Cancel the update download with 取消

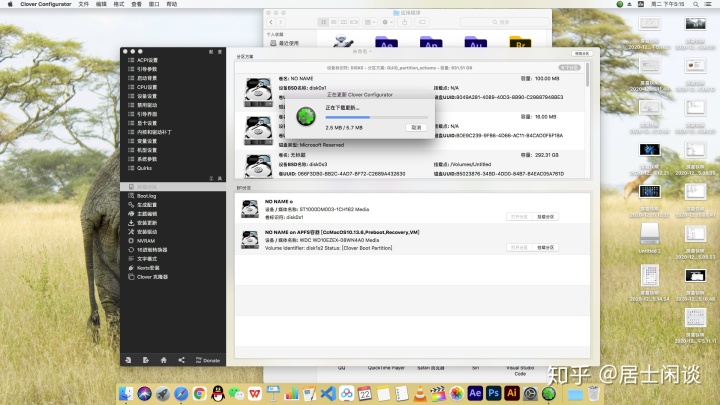point(416,127)
